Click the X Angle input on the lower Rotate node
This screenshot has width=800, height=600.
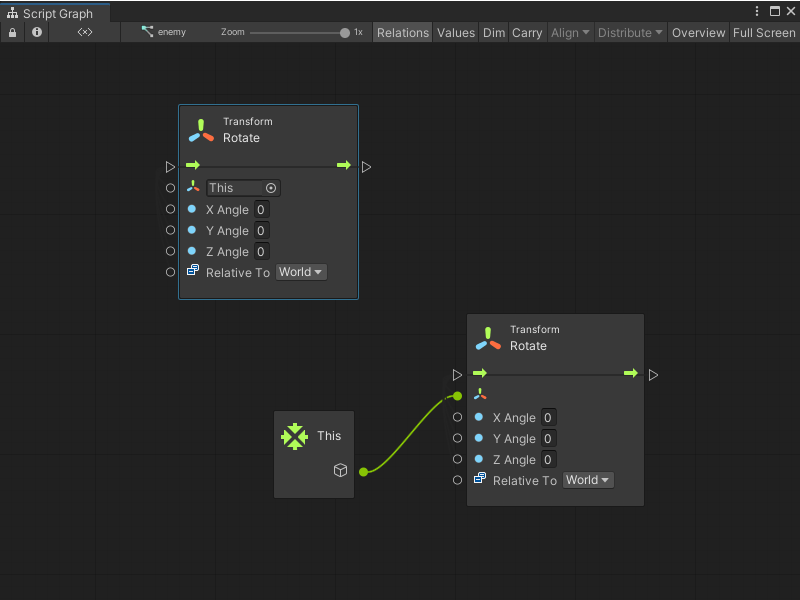548,417
